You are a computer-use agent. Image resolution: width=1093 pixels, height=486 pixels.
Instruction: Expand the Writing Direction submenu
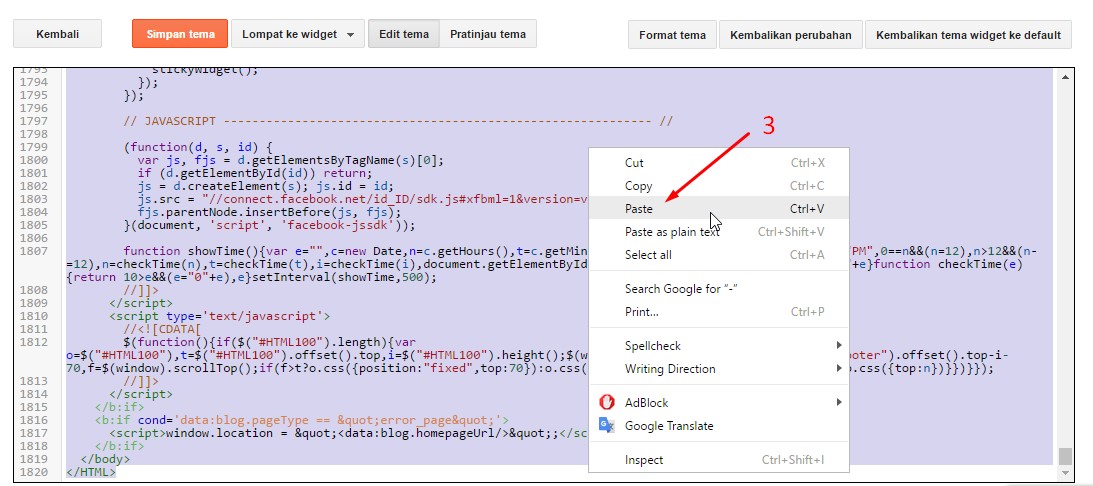719,369
